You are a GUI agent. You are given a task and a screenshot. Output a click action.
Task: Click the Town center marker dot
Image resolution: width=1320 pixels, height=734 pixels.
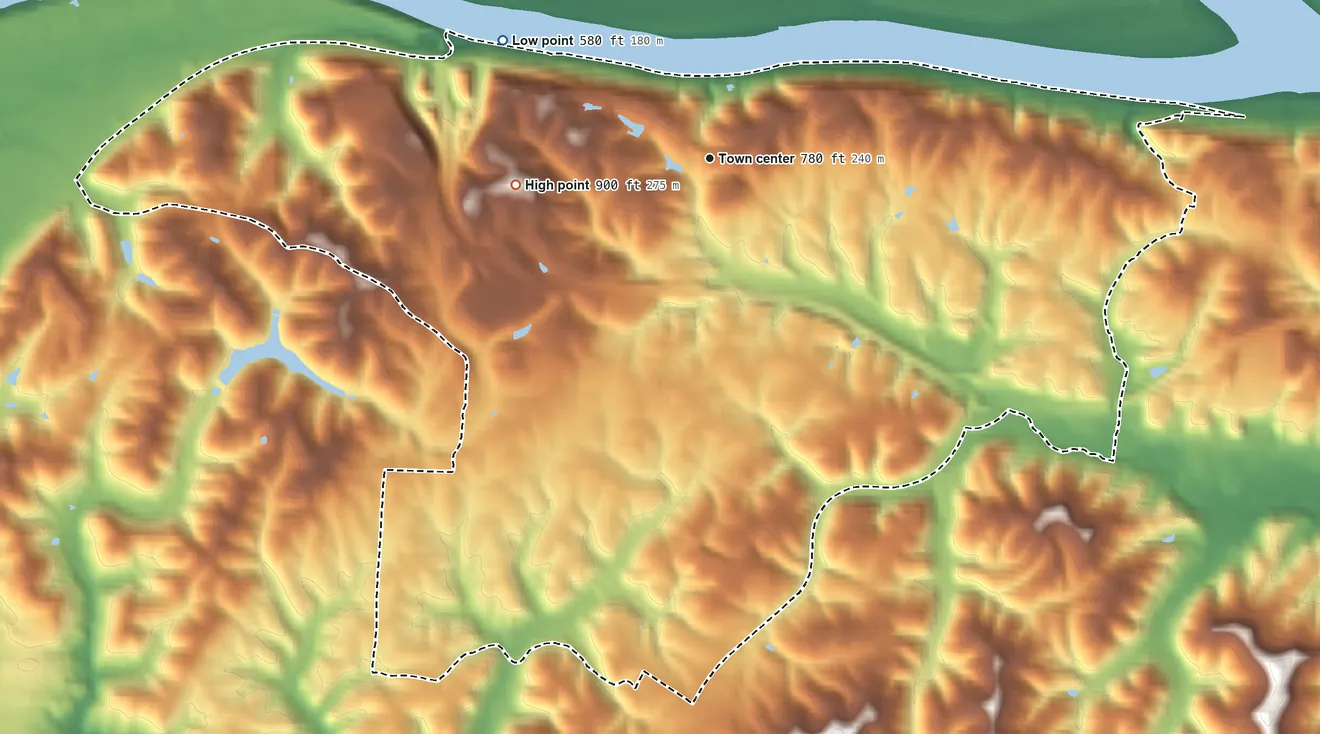709,158
